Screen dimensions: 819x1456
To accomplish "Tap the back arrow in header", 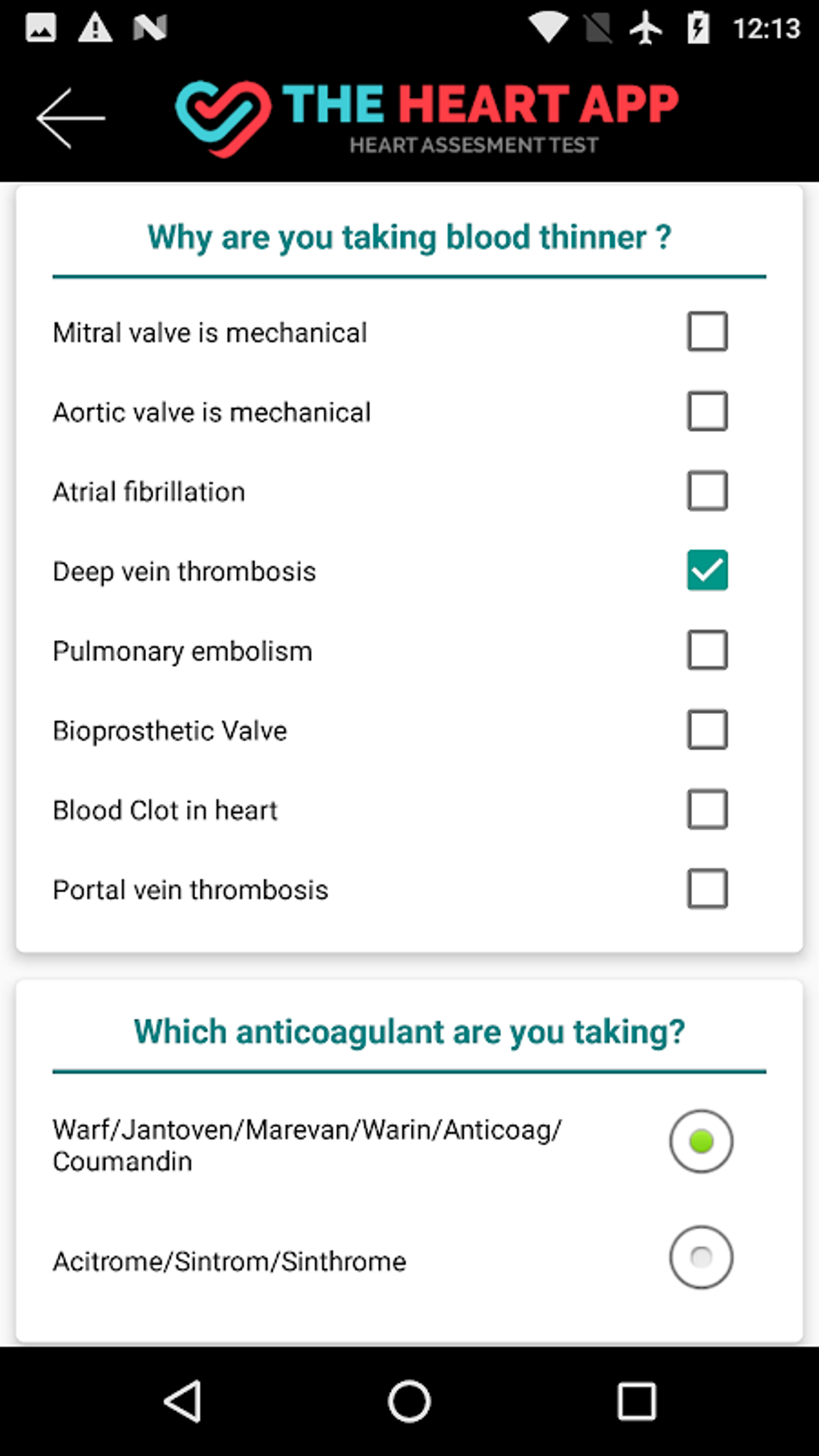I will [71, 118].
